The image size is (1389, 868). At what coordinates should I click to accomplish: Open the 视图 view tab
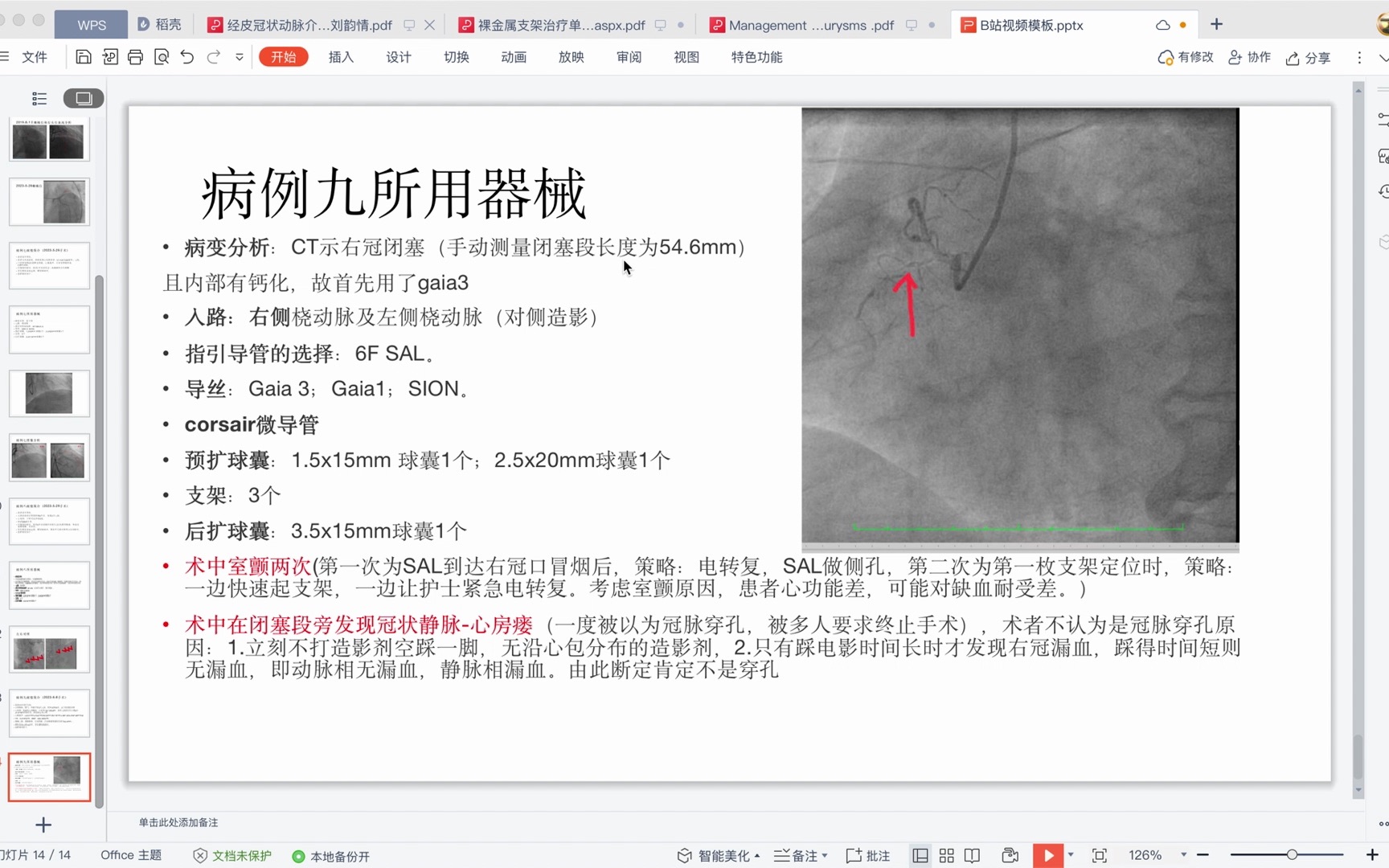coord(686,57)
